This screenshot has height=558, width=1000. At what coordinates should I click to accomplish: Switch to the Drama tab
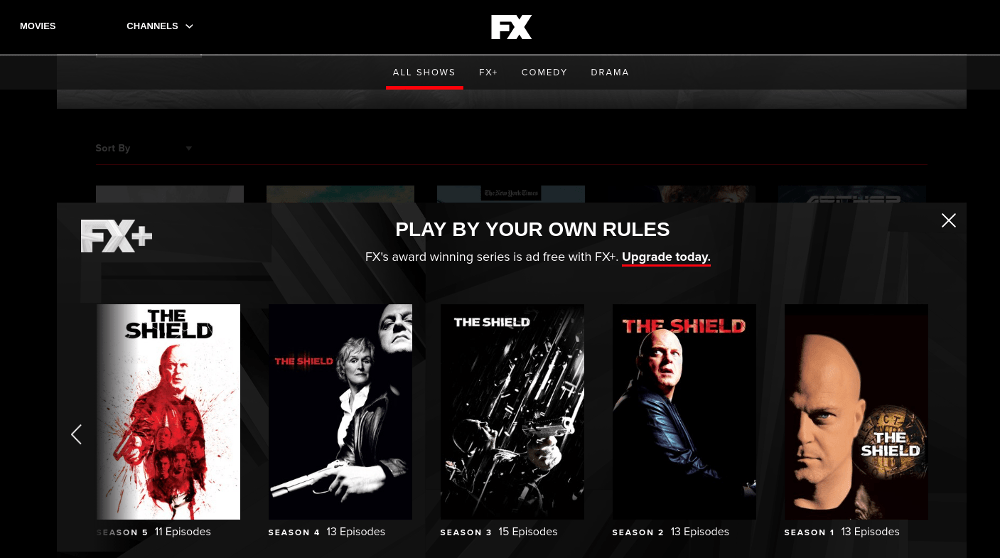point(610,72)
